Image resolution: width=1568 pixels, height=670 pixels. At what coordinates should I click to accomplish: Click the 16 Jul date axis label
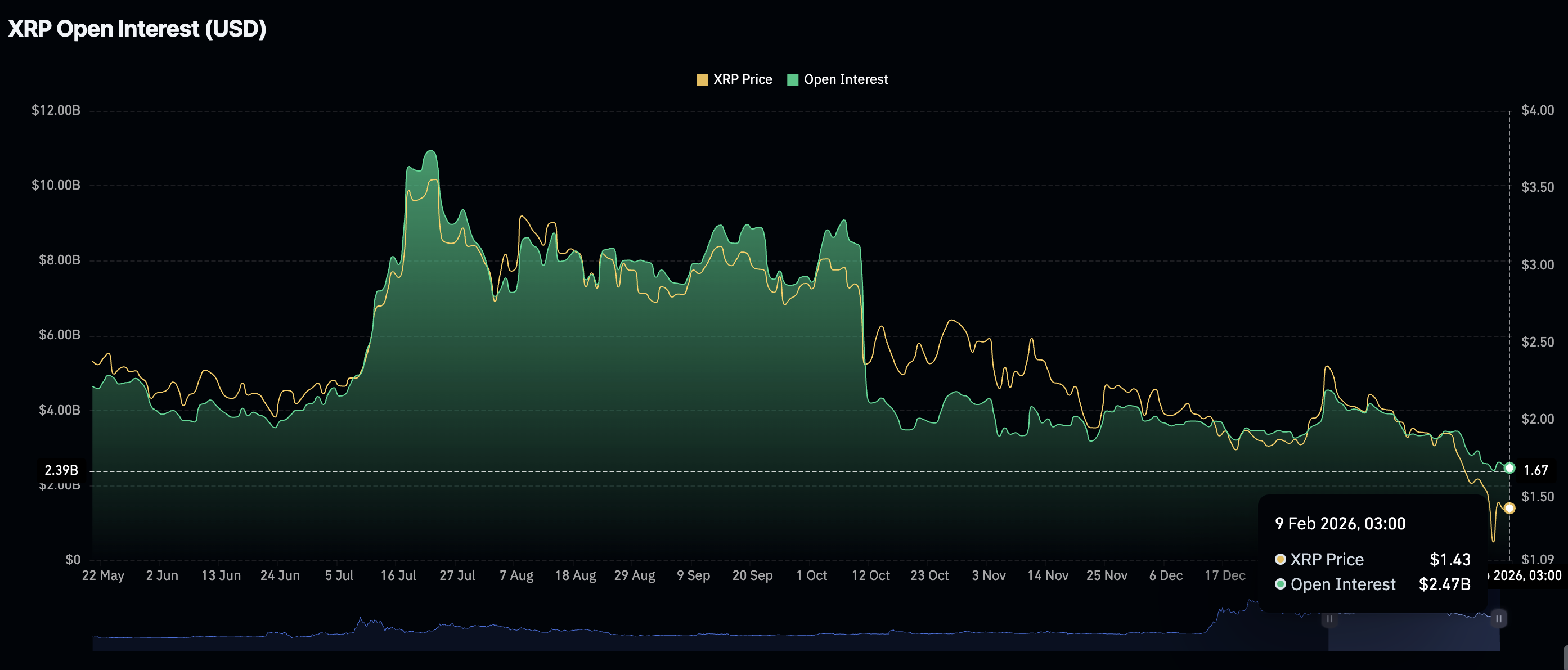pos(398,575)
